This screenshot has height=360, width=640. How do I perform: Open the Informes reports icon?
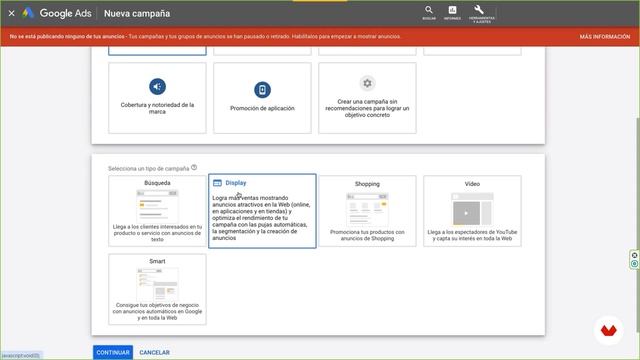(452, 13)
